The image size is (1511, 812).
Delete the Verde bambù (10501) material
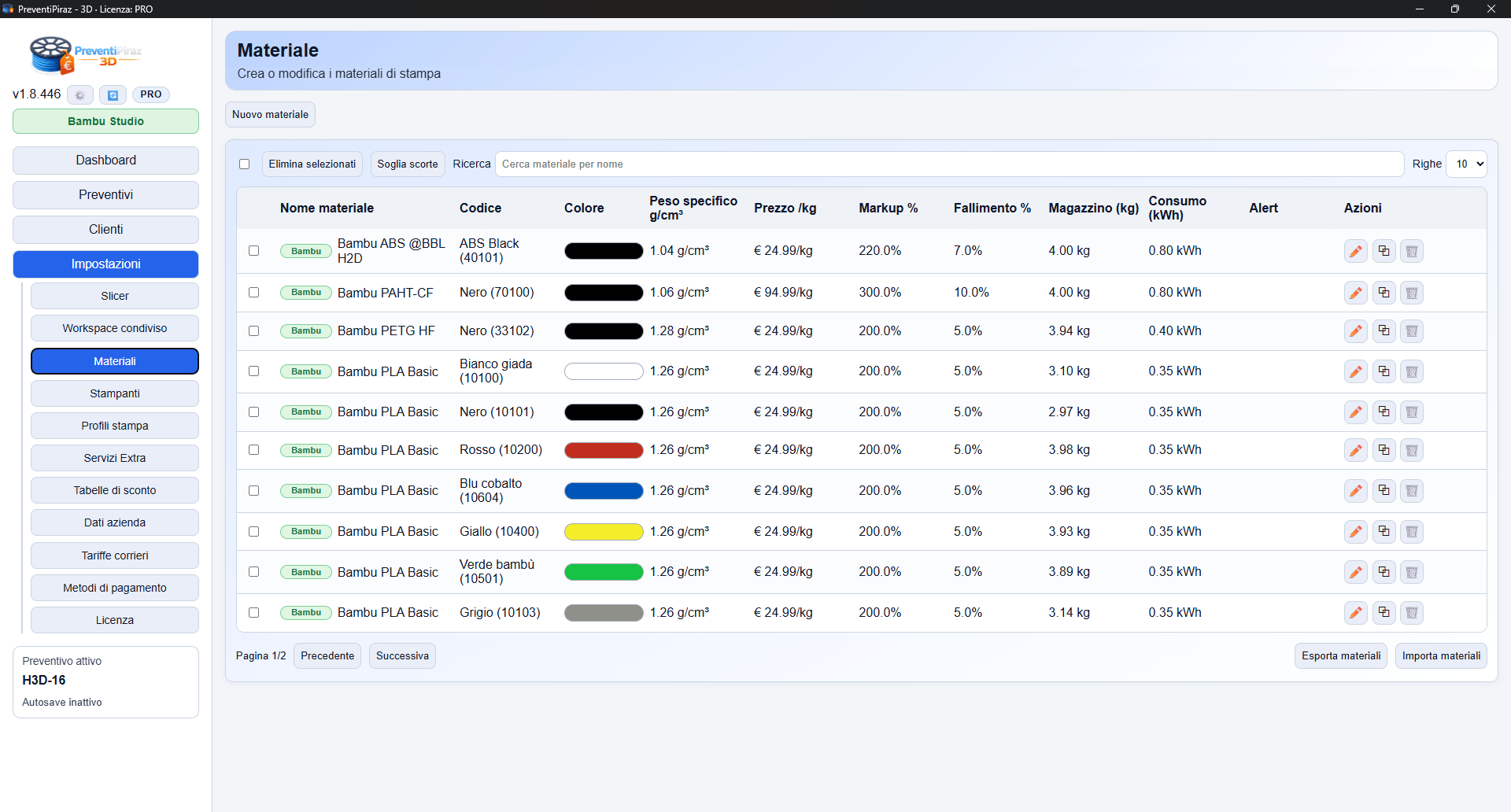1412,572
